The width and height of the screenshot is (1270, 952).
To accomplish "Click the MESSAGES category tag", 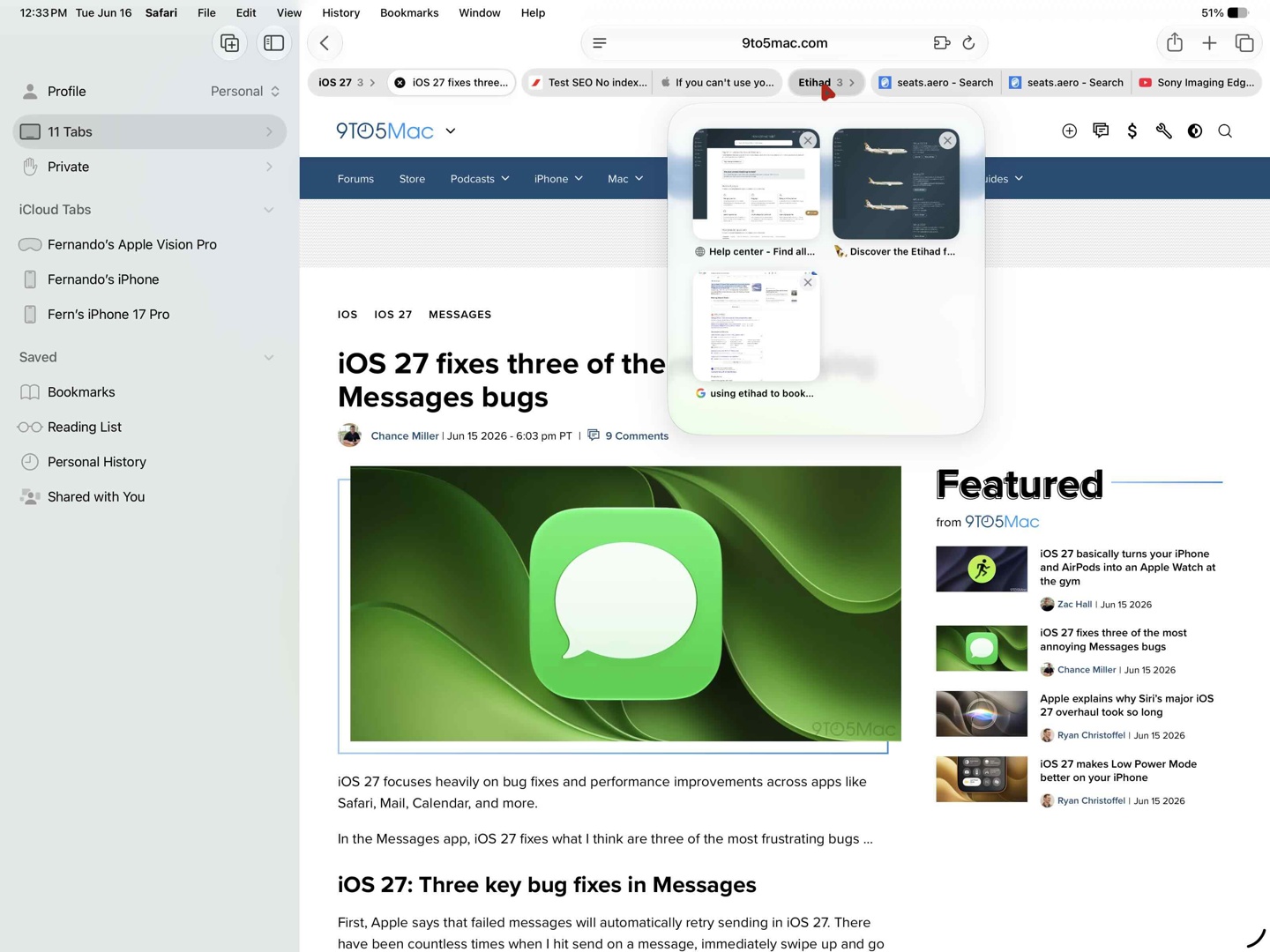I will tap(459, 315).
